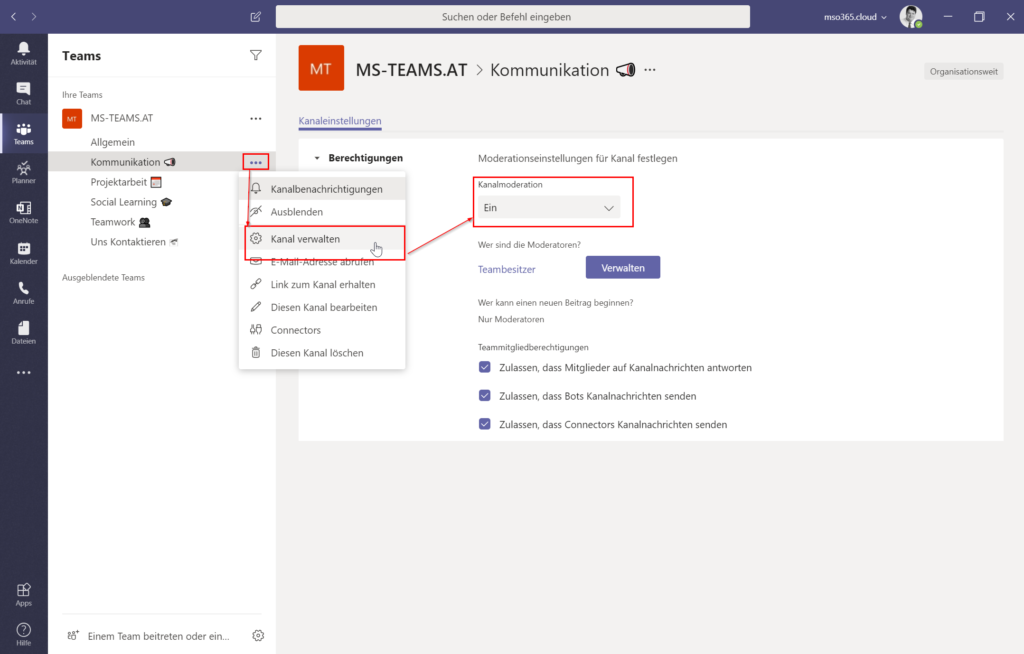Click the filter icon beside Teams heading
Viewport: 1024px width, 654px height.
pos(256,56)
